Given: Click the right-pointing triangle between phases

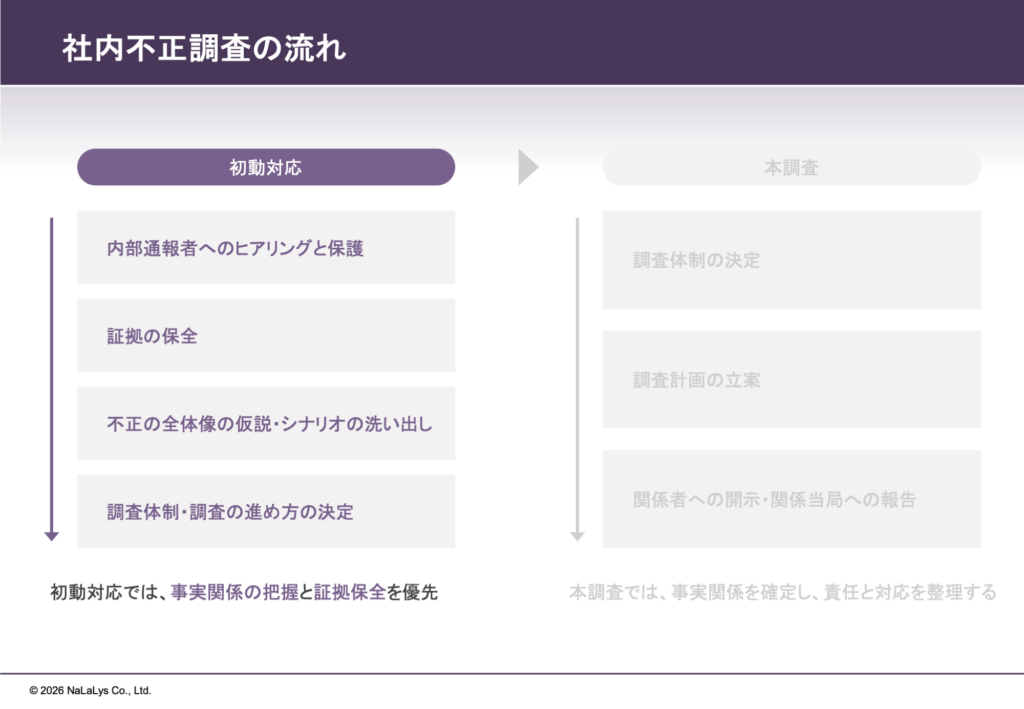Looking at the screenshot, I should (x=527, y=168).
